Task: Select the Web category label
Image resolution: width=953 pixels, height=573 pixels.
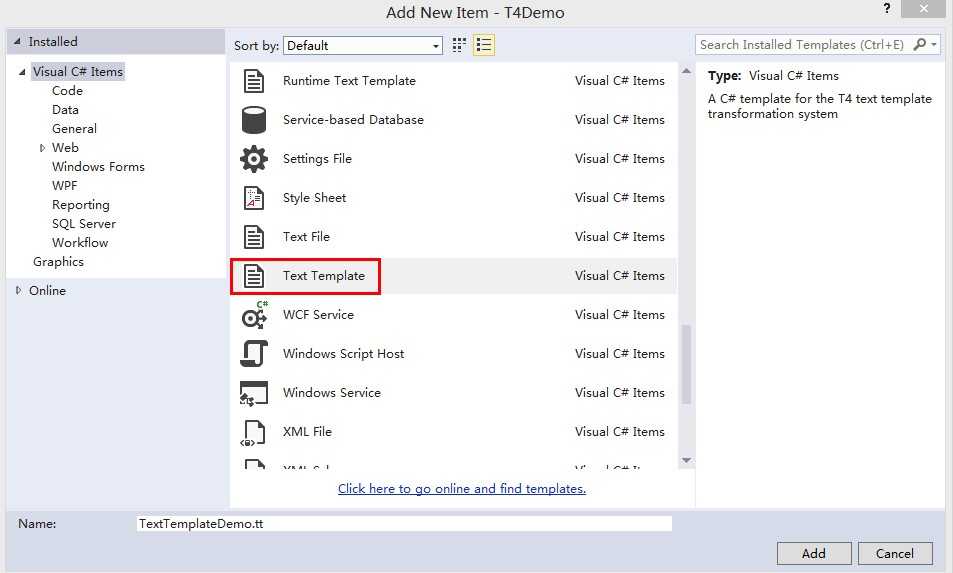Action: (x=65, y=148)
